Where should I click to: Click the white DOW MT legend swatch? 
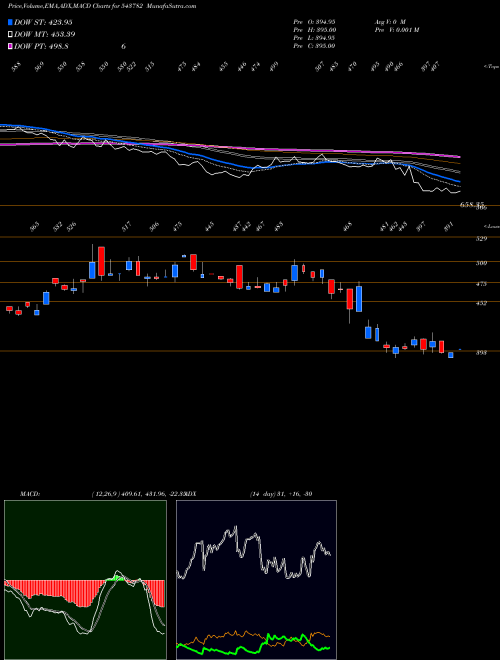point(10,35)
